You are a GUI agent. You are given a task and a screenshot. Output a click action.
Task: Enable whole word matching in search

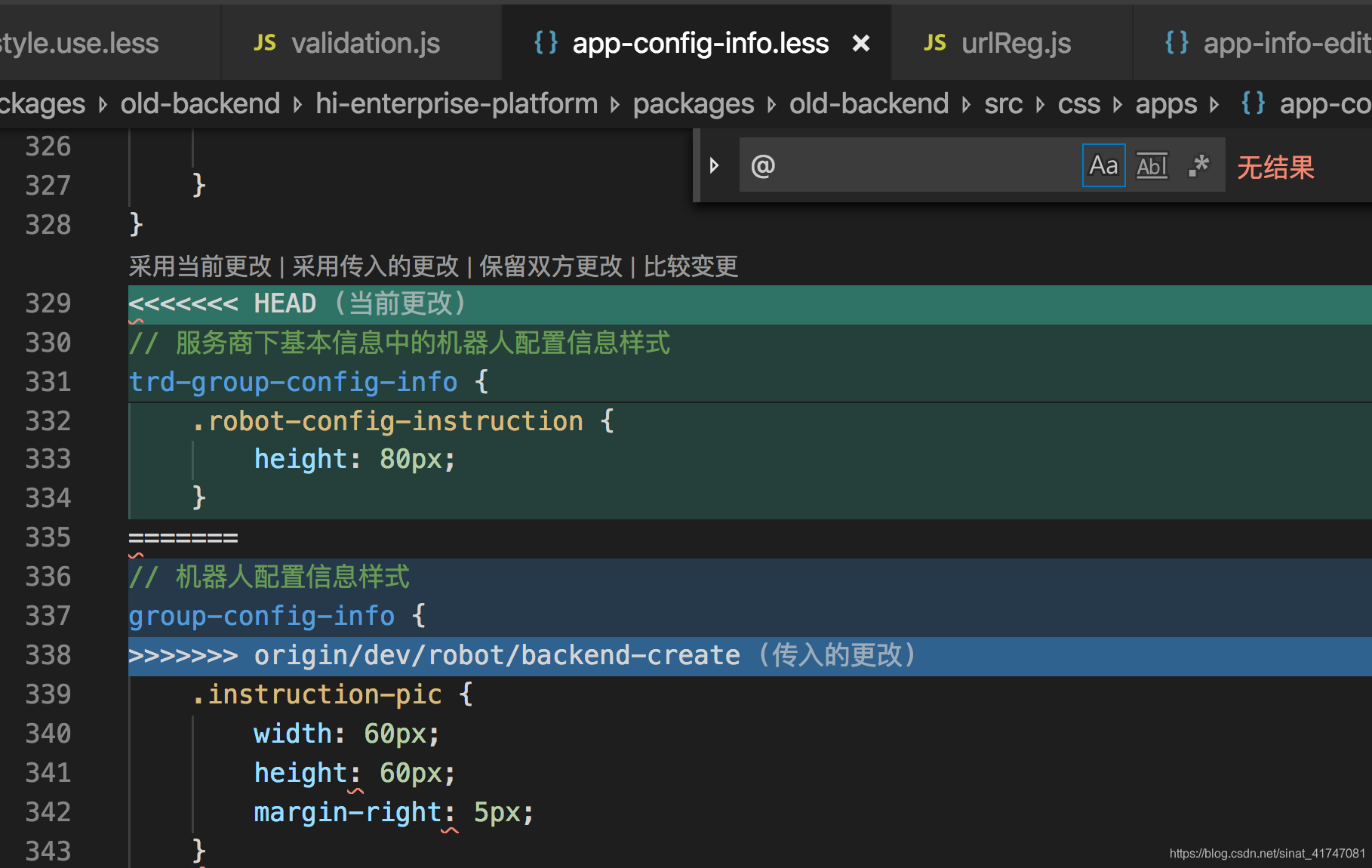[1152, 165]
